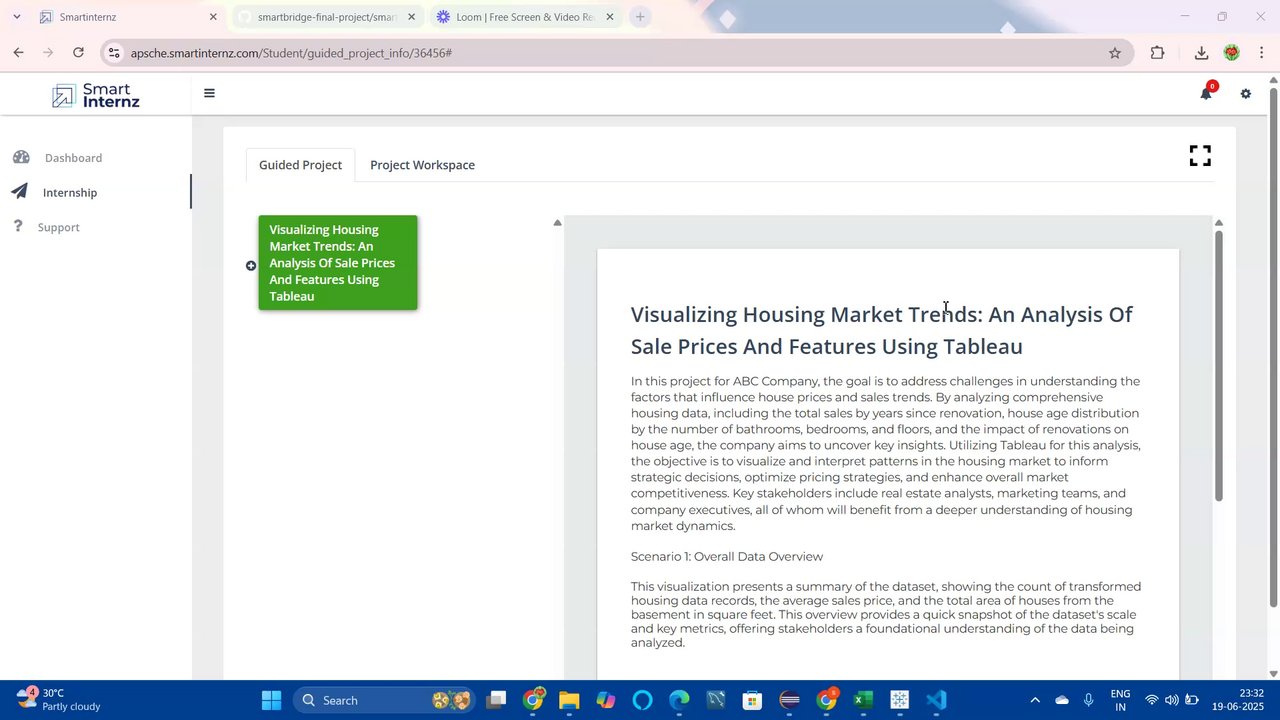Go back to the previous page
The width and height of the screenshot is (1280, 720).
(x=18, y=53)
